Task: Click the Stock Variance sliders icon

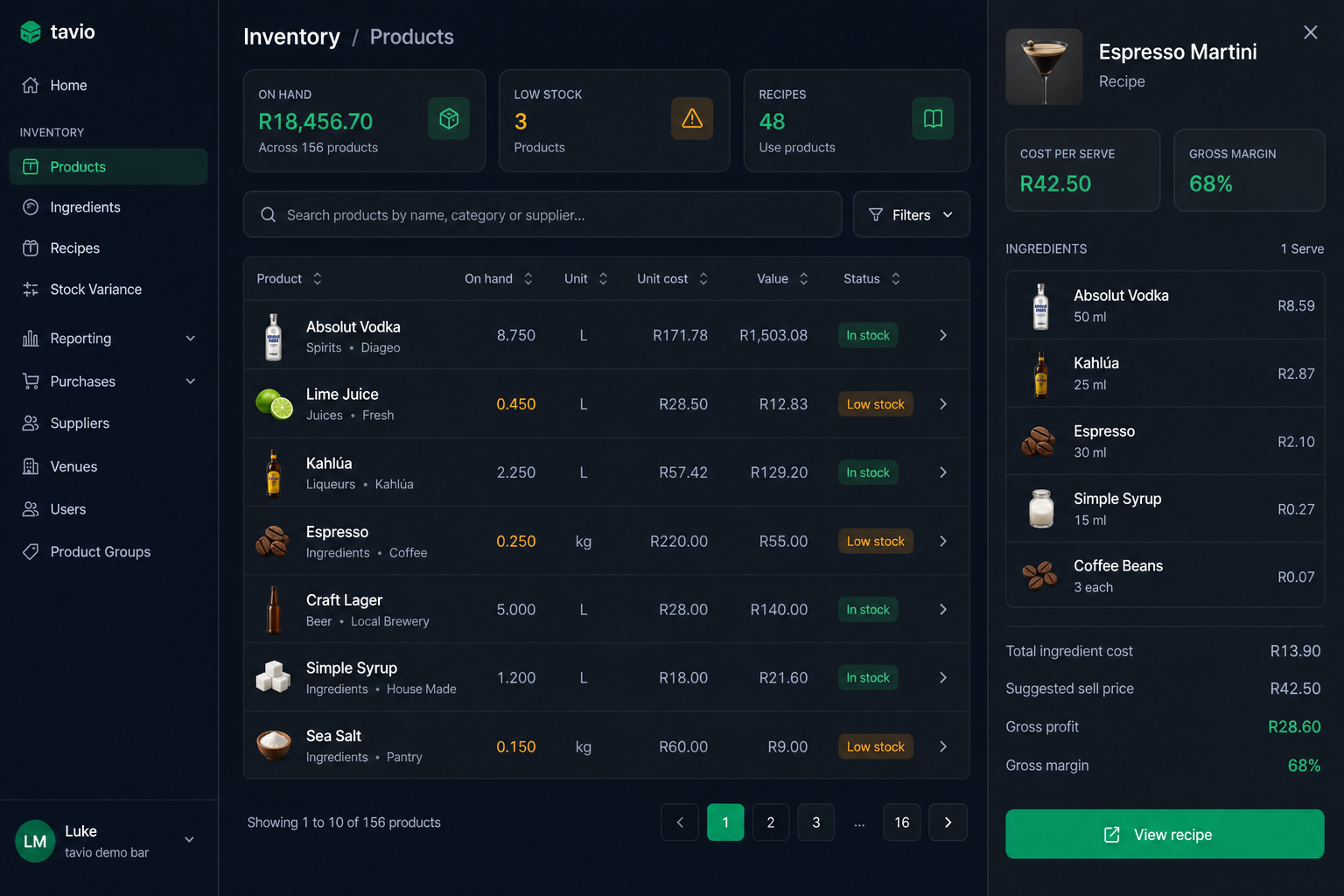Action: pos(31,290)
